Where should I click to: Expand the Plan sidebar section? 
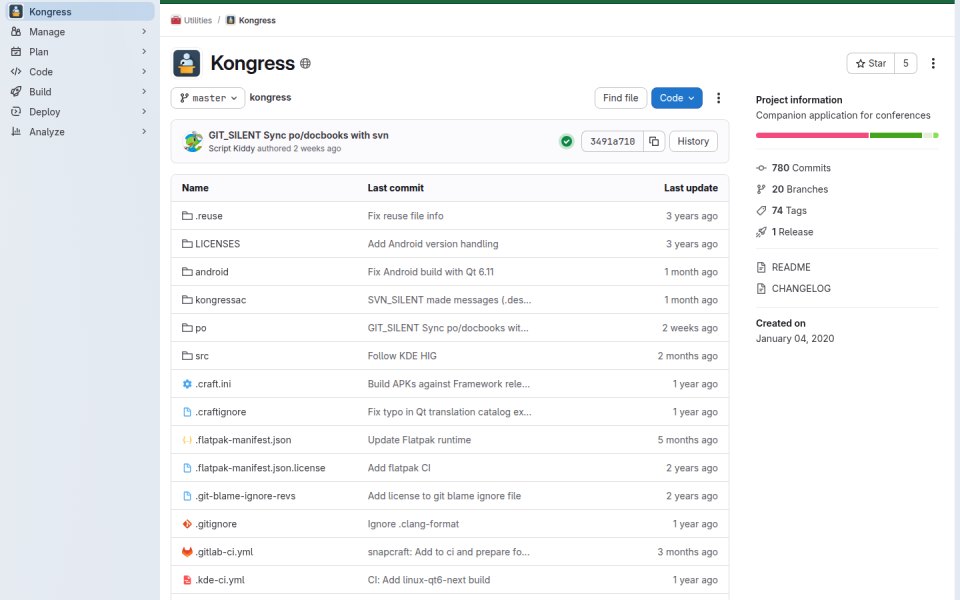(x=80, y=52)
